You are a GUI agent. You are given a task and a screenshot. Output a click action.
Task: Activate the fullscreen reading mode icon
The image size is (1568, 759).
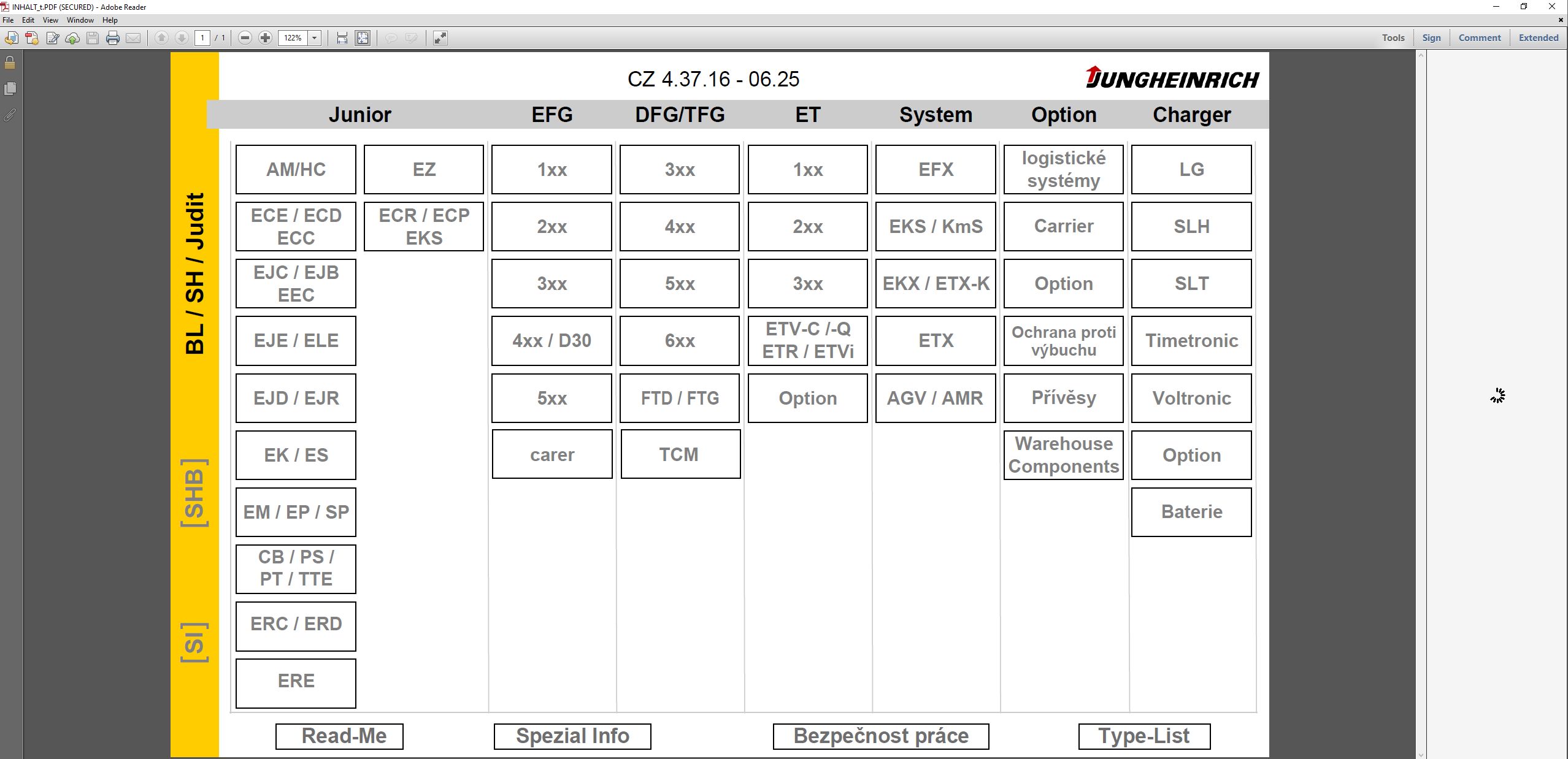tap(439, 38)
